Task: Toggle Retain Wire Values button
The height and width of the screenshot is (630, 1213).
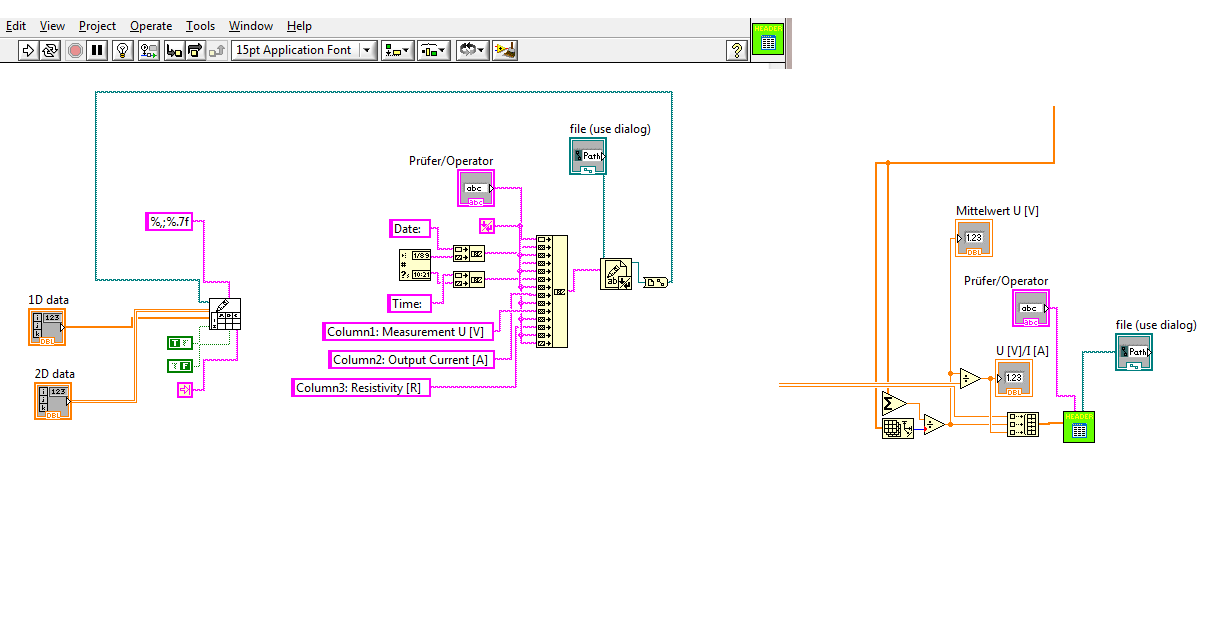Action: [149, 50]
